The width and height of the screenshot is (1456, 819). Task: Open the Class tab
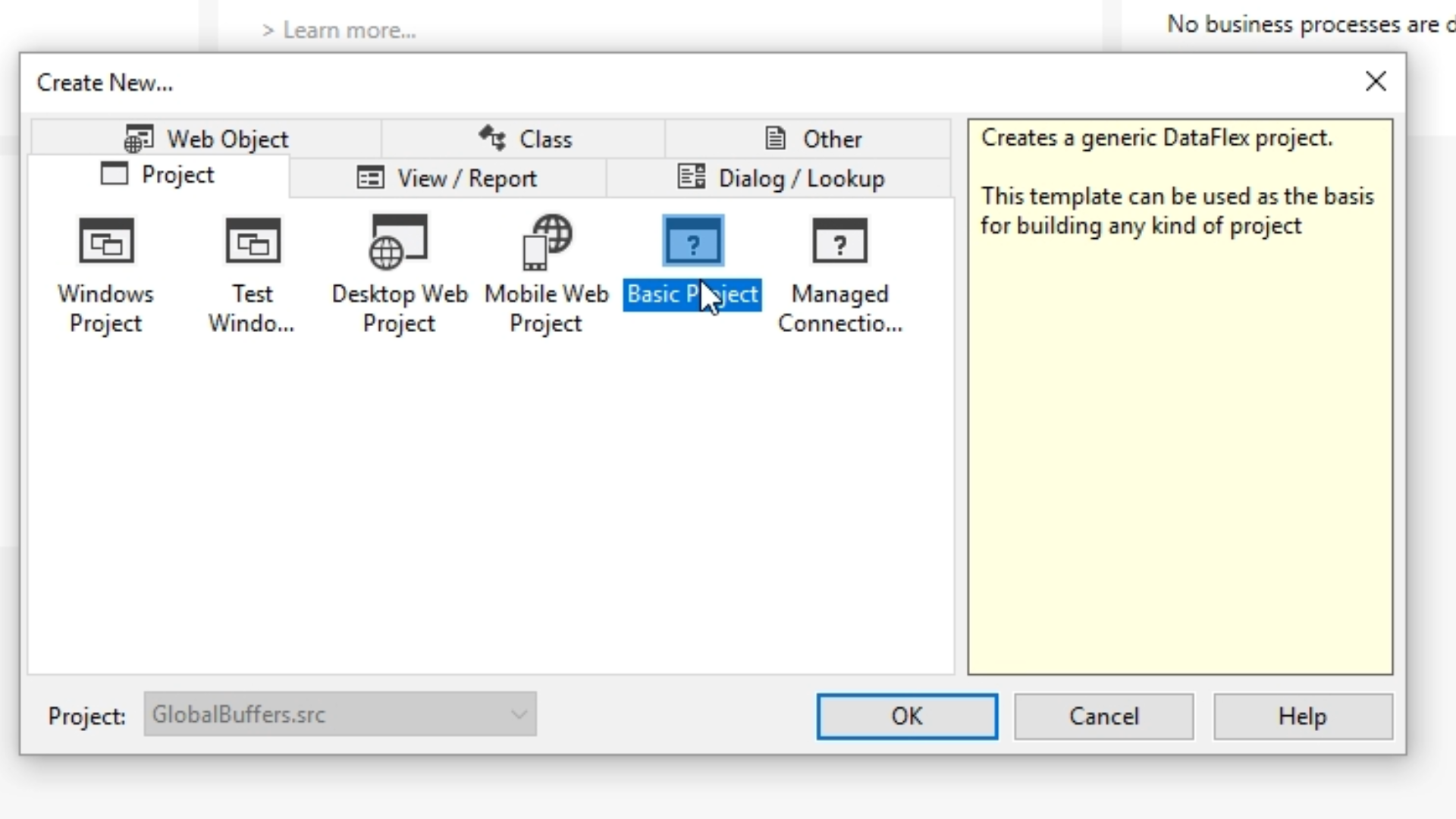click(x=525, y=139)
